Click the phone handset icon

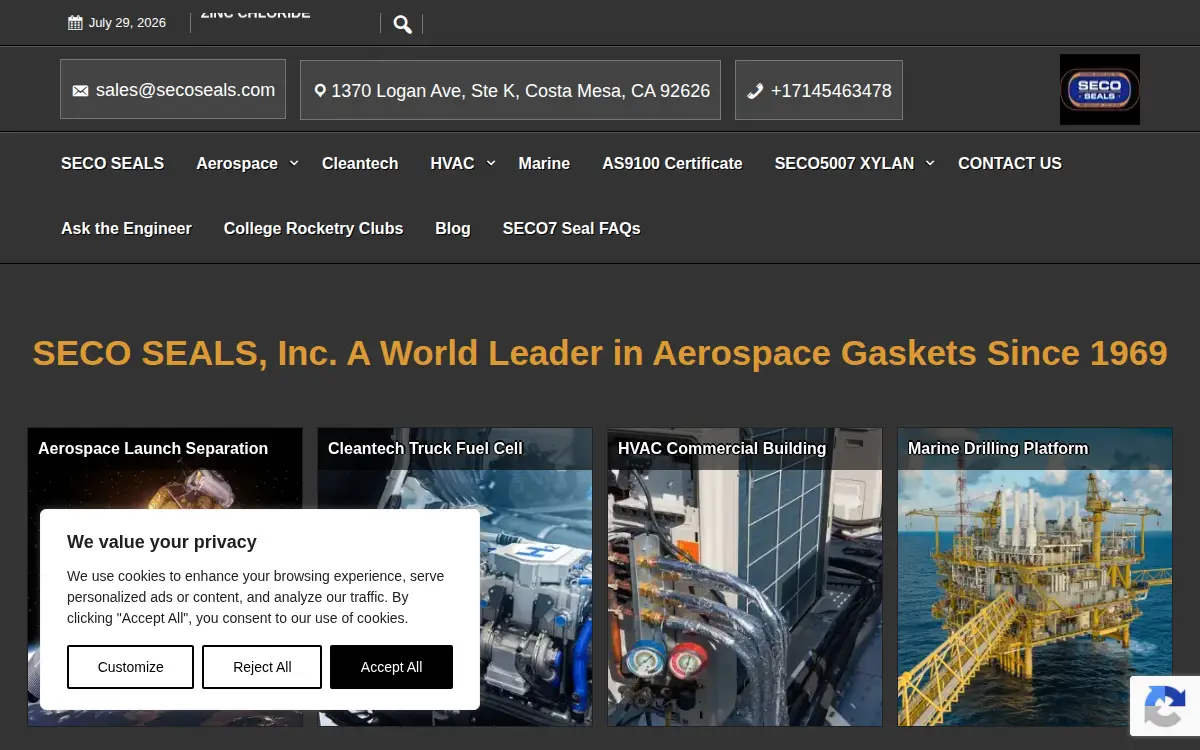[755, 91]
